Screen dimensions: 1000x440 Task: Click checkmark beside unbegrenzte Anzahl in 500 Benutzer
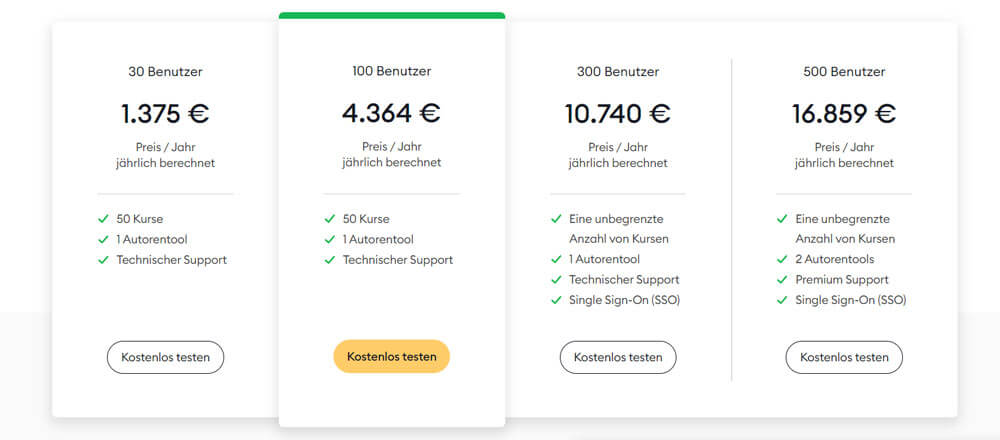[782, 219]
